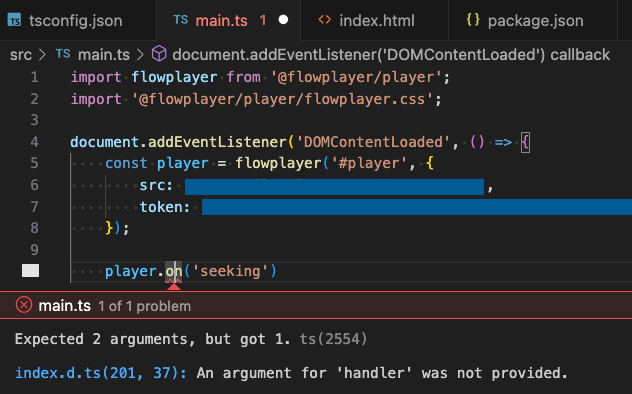Open the package.json tab
The height and width of the screenshot is (394, 632).
(532, 20)
